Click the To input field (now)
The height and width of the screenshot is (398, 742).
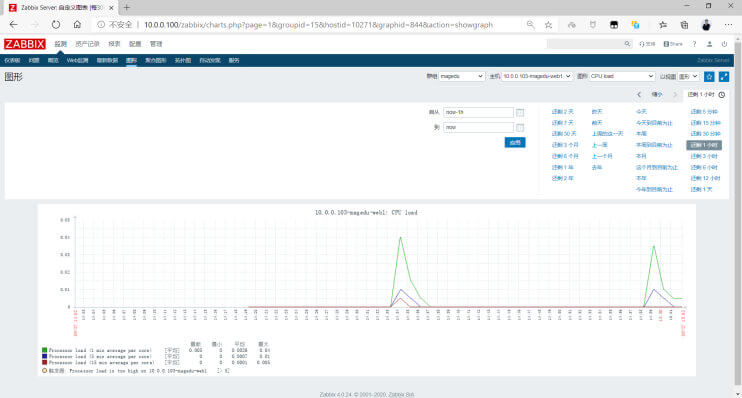coord(478,128)
